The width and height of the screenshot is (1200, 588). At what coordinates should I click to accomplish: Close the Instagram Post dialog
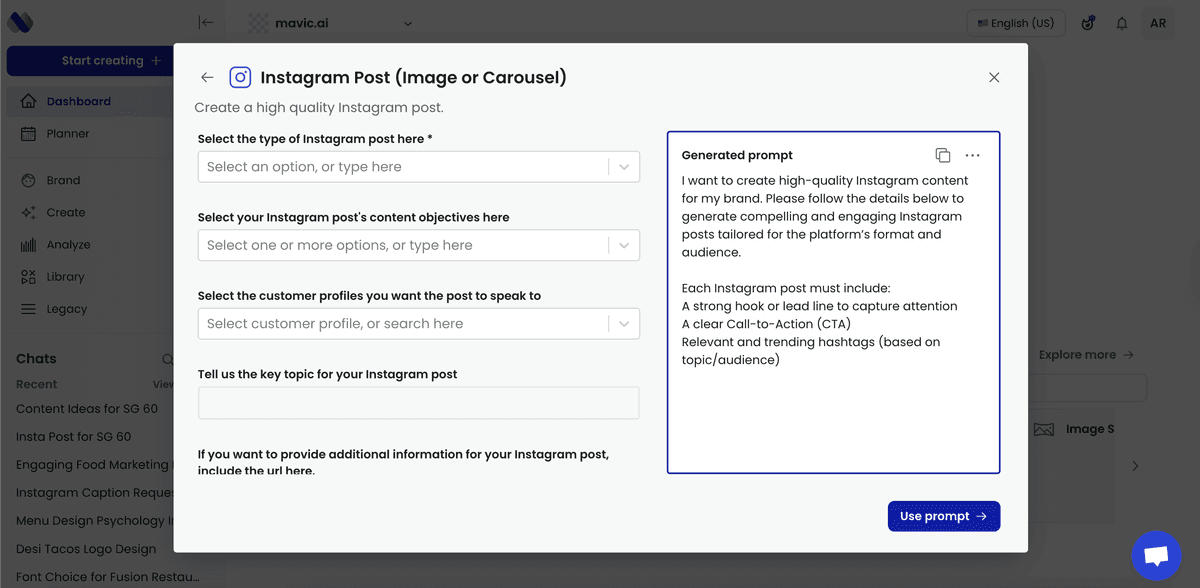click(994, 78)
